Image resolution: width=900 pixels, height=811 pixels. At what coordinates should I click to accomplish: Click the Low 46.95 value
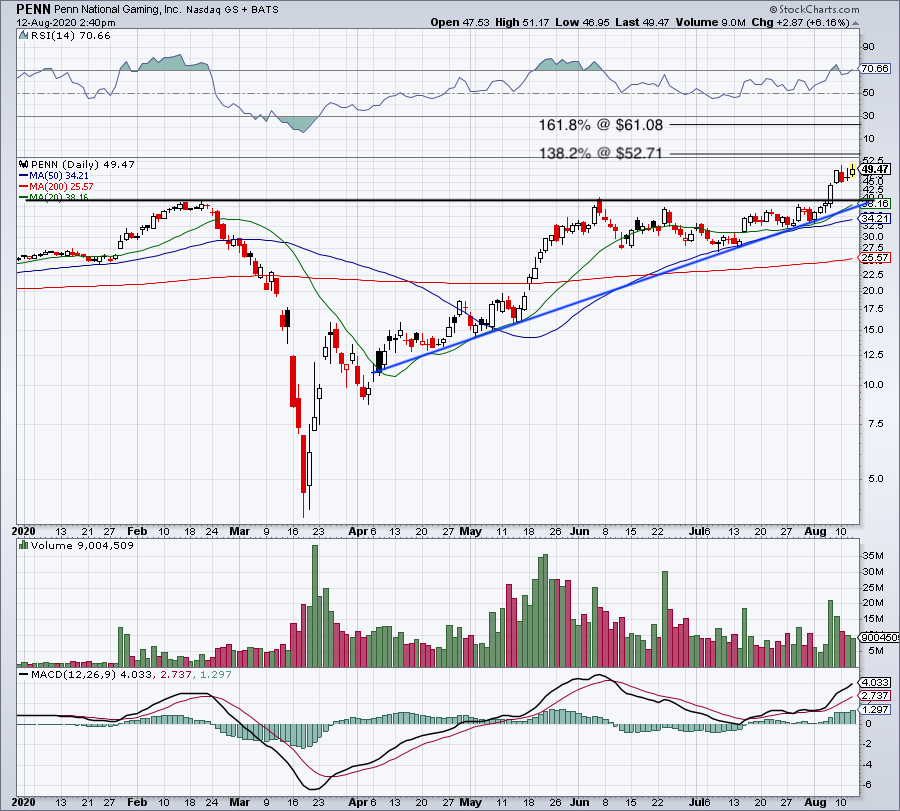coord(583,22)
